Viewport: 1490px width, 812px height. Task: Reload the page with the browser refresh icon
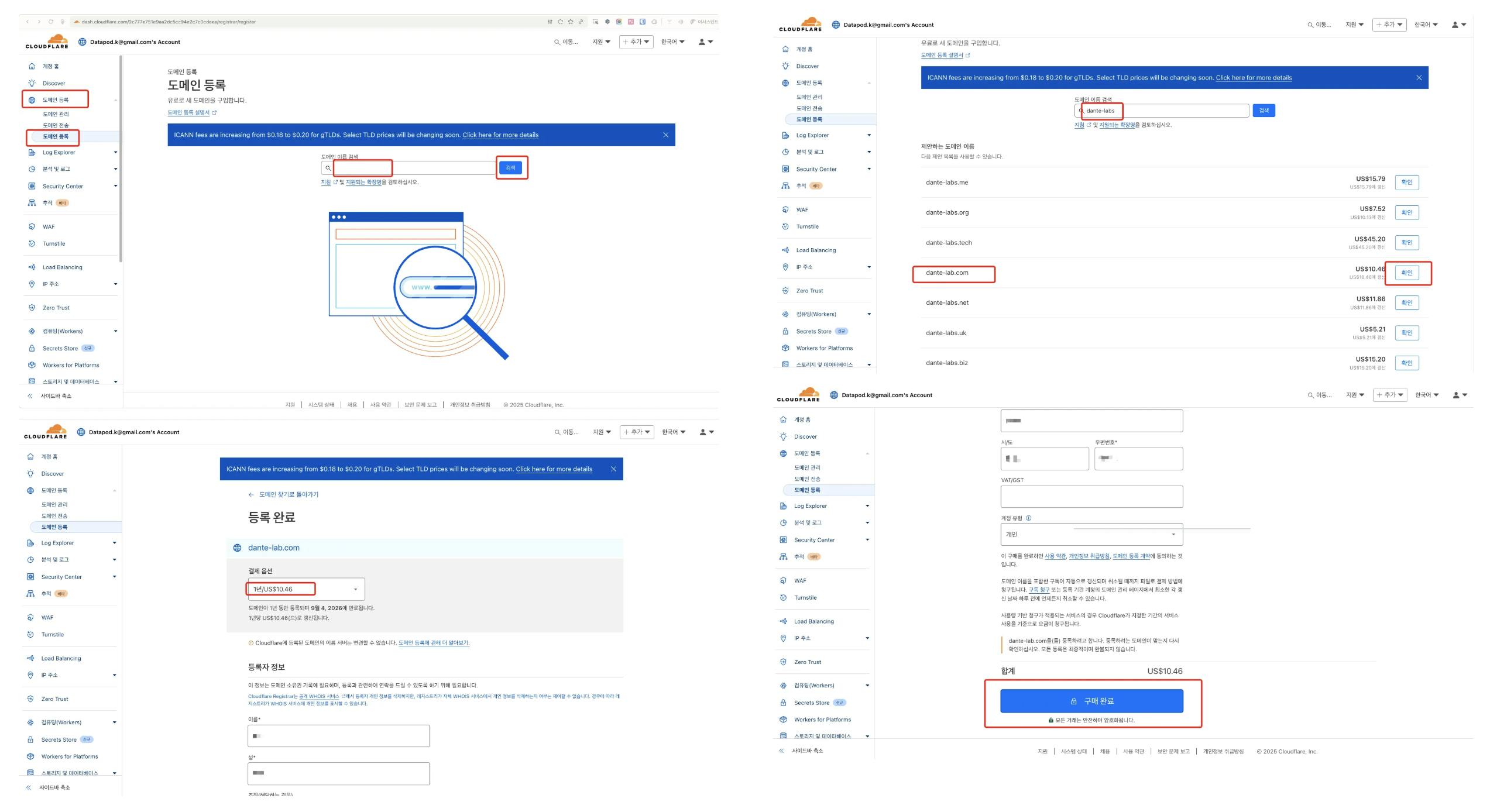pyautogui.click(x=51, y=22)
